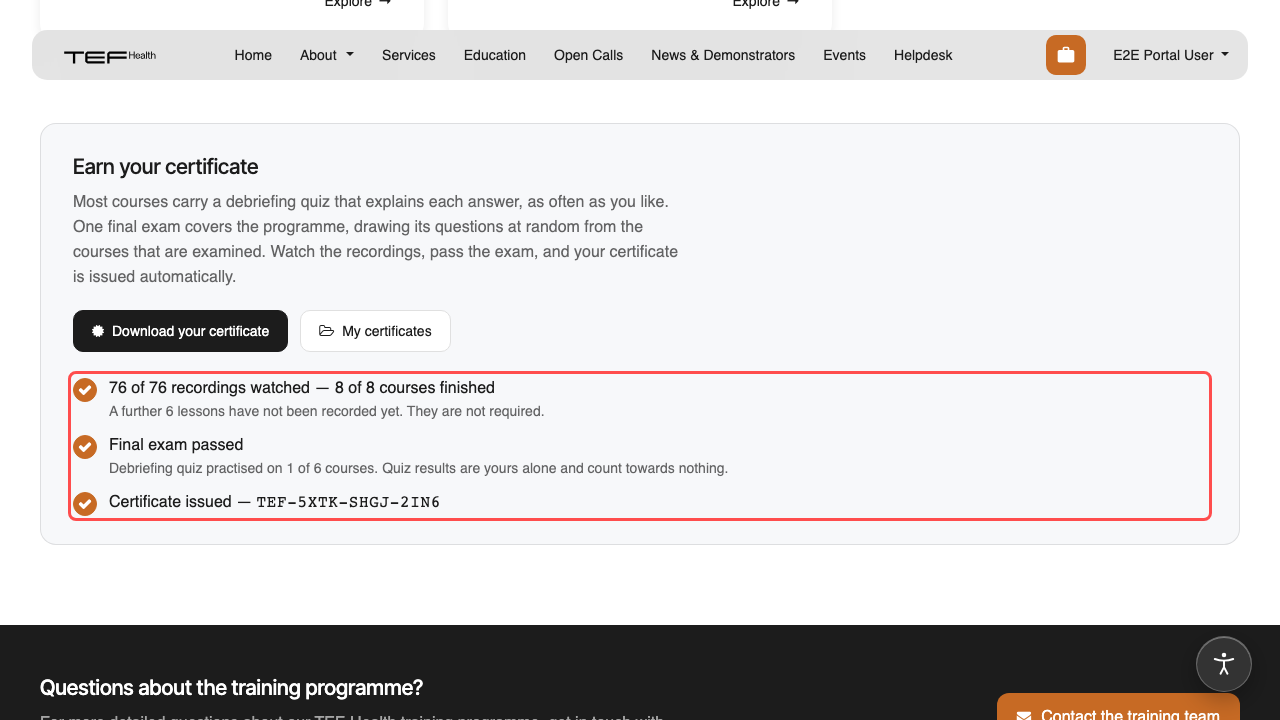The height and width of the screenshot is (720, 1280).
Task: Click the "Final exam passed" text
Action: tap(176, 444)
